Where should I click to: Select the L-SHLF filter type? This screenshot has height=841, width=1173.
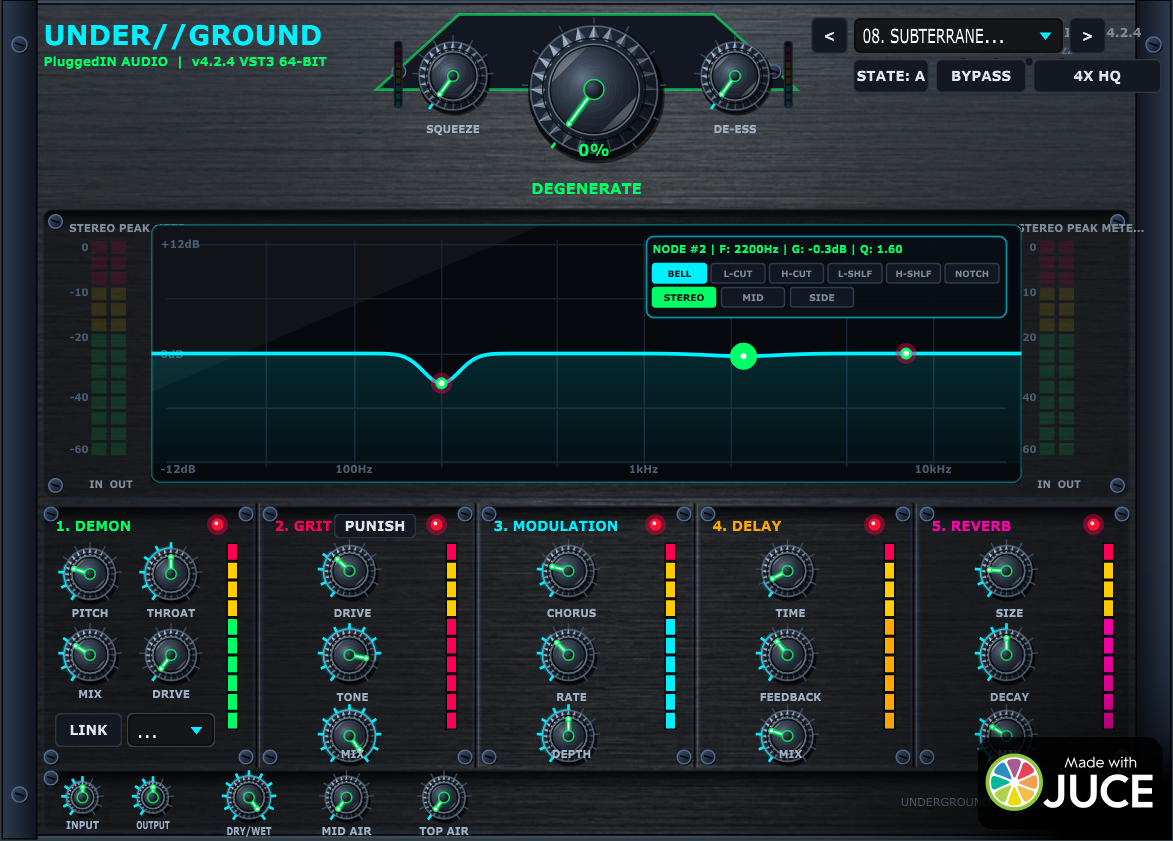tap(854, 274)
